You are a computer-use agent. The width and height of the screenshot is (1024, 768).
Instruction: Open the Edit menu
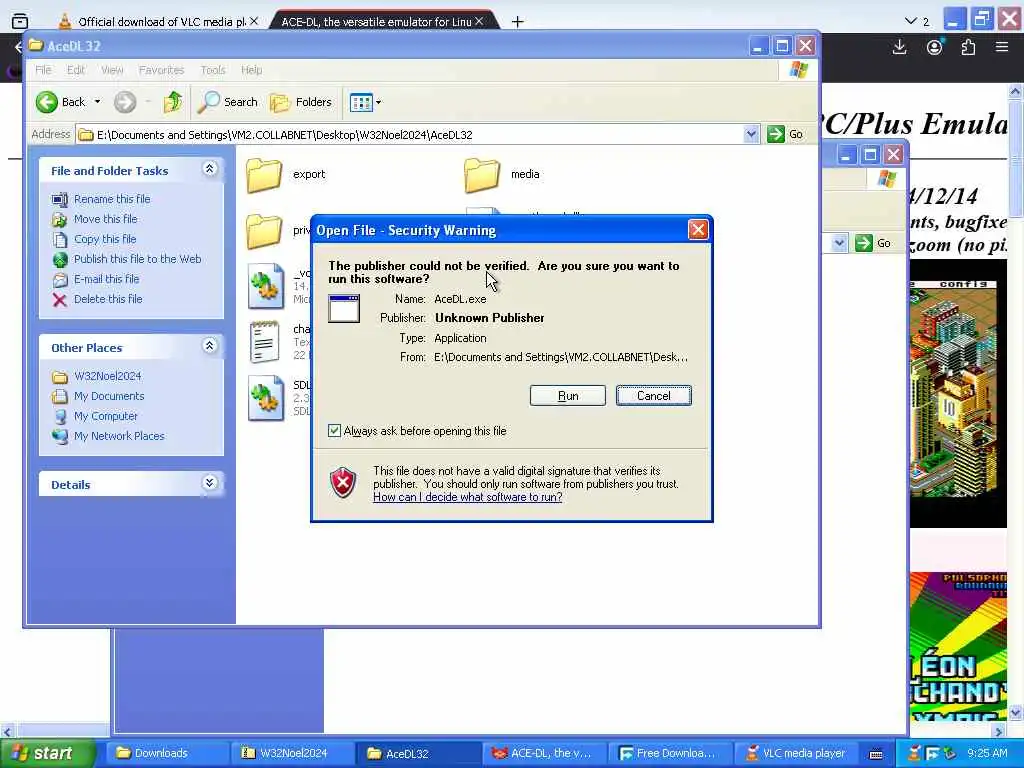pos(76,70)
